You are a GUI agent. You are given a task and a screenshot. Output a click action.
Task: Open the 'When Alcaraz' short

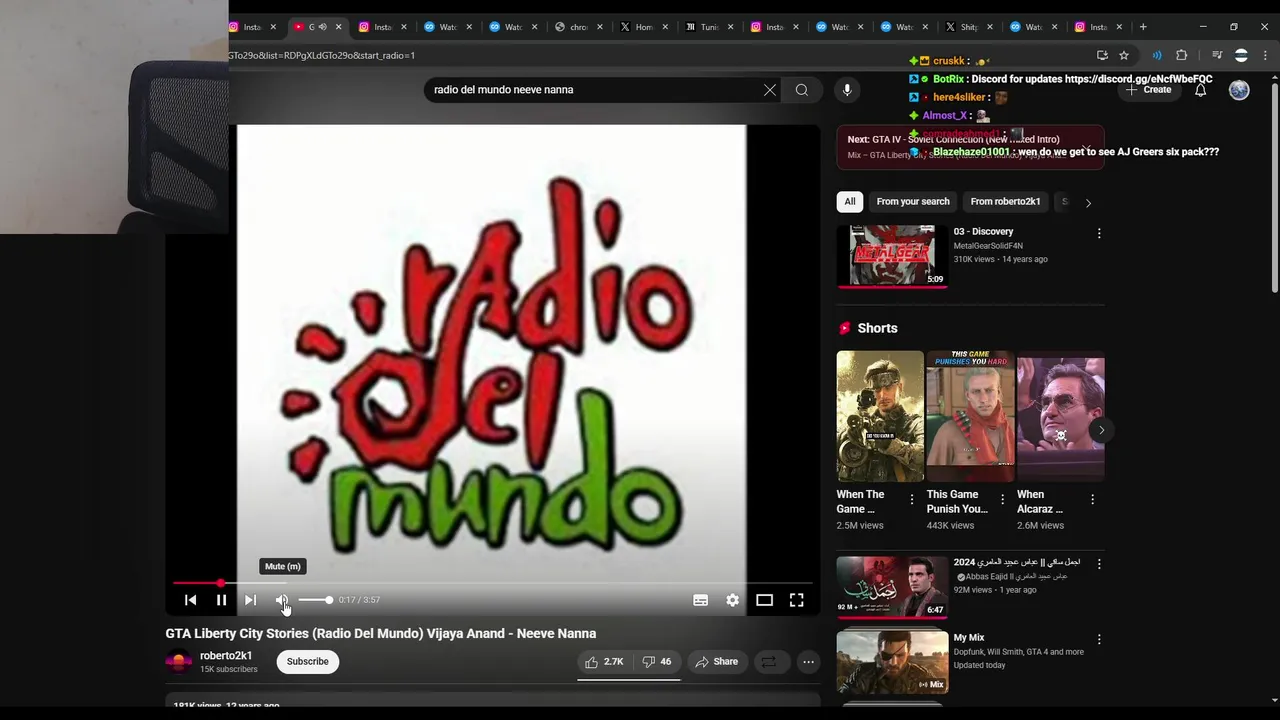[1060, 416]
